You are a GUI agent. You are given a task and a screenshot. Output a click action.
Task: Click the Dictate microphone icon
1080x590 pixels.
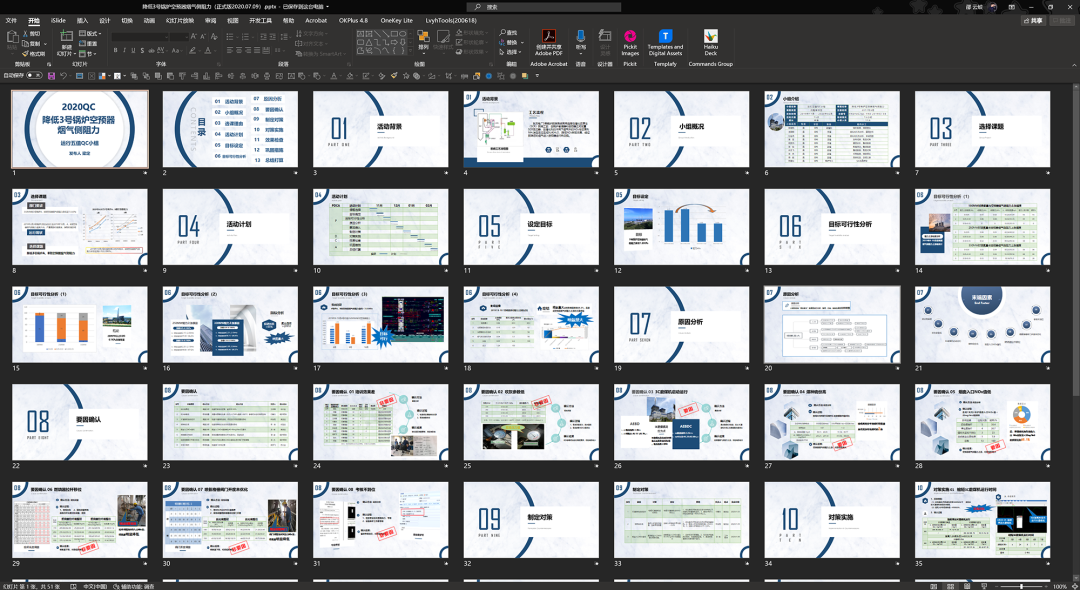(x=581, y=36)
